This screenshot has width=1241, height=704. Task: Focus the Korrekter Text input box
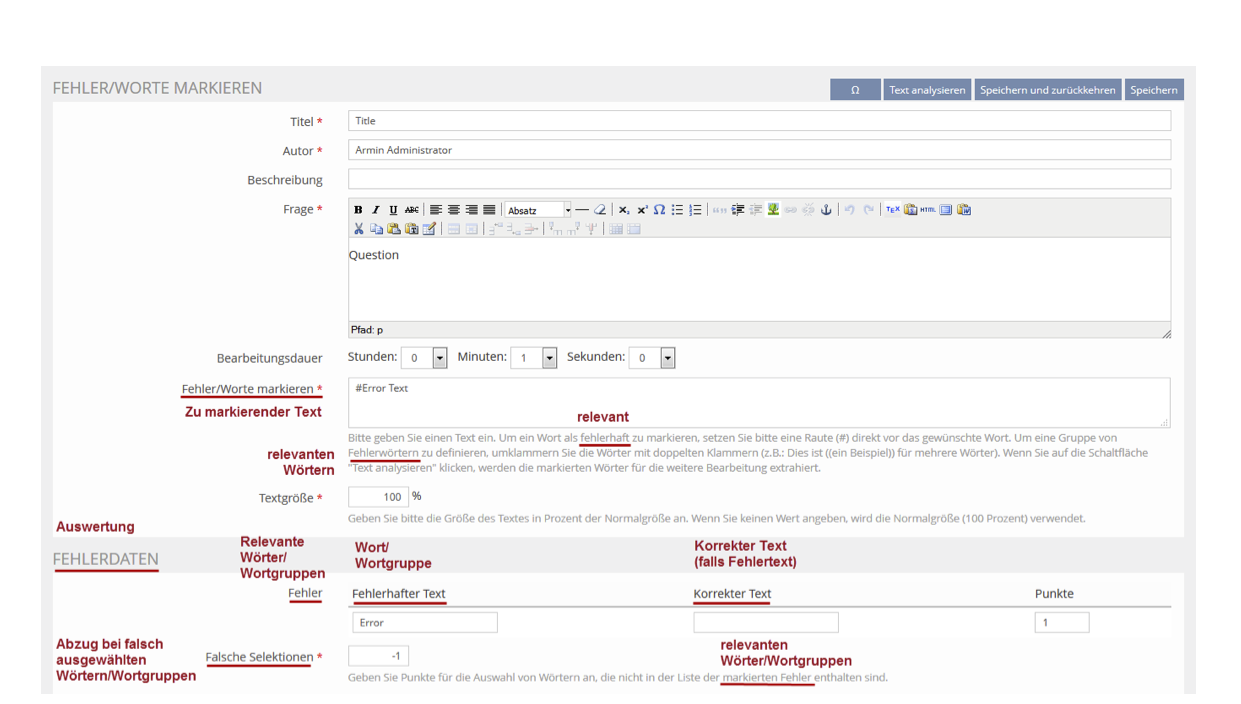pos(765,623)
